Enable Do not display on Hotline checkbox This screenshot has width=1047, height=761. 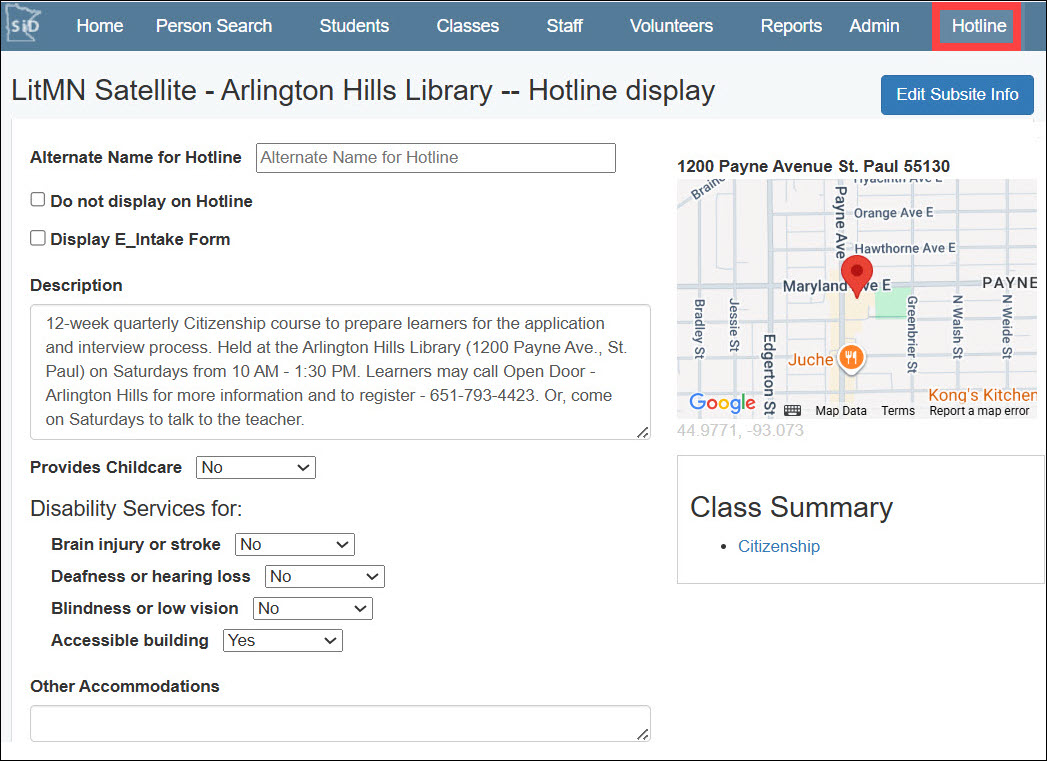click(38, 200)
